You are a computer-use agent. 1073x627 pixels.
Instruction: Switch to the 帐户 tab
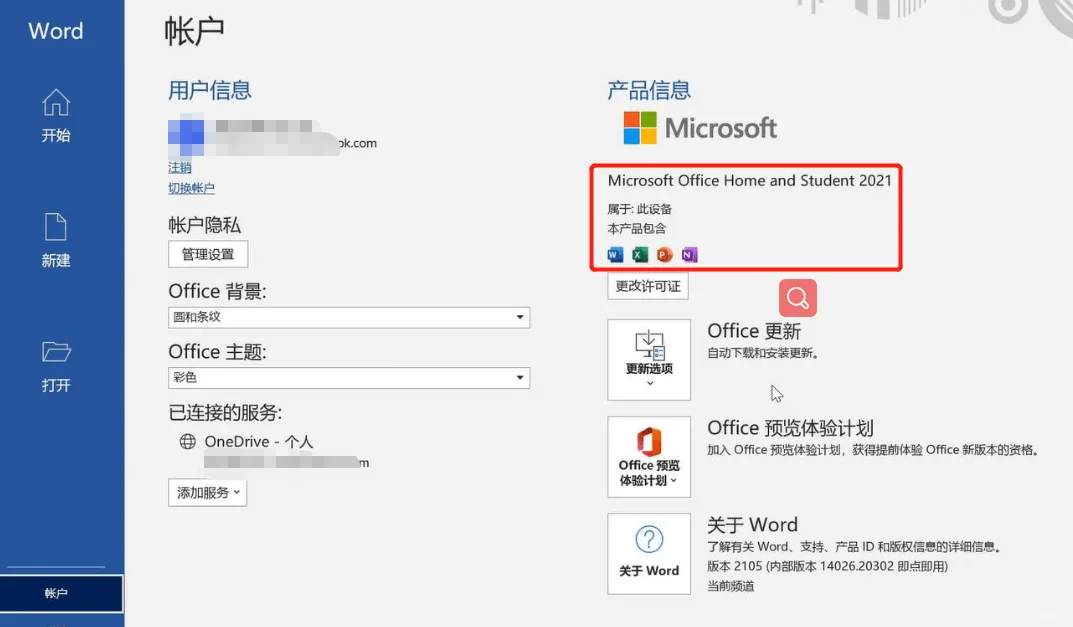[x=55, y=592]
